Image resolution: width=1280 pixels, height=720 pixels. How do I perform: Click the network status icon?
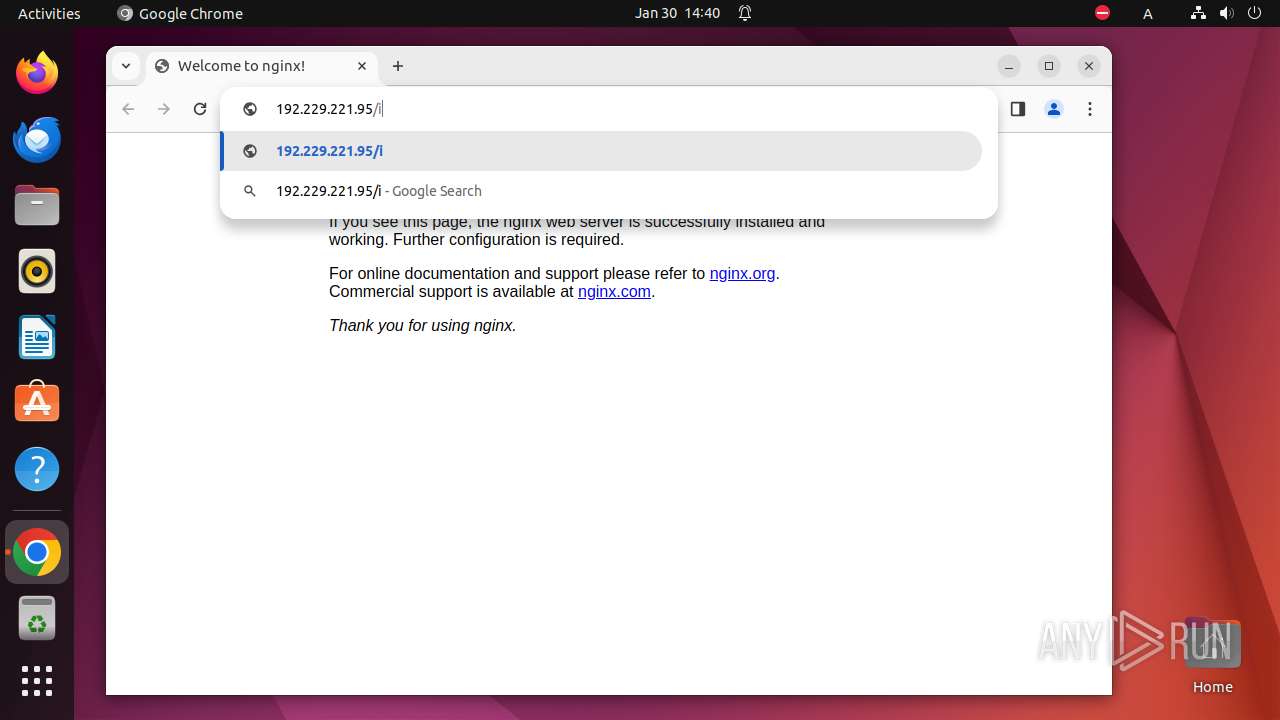click(x=1198, y=13)
